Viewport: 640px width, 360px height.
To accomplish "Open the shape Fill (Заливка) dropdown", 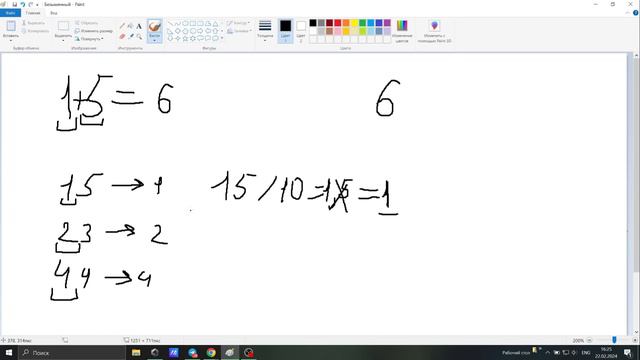I will [x=239, y=31].
